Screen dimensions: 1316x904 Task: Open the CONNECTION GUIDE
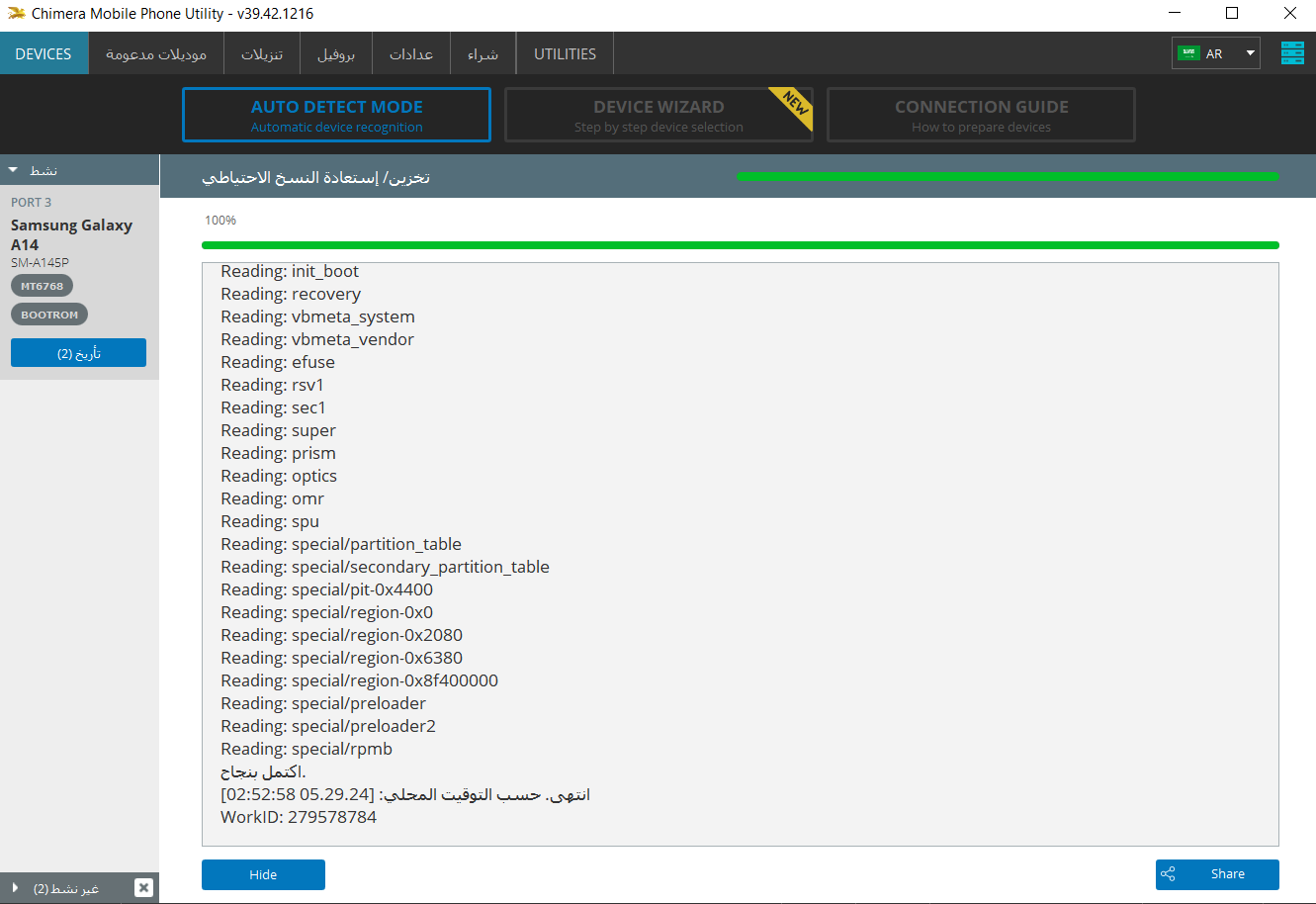[x=981, y=115]
